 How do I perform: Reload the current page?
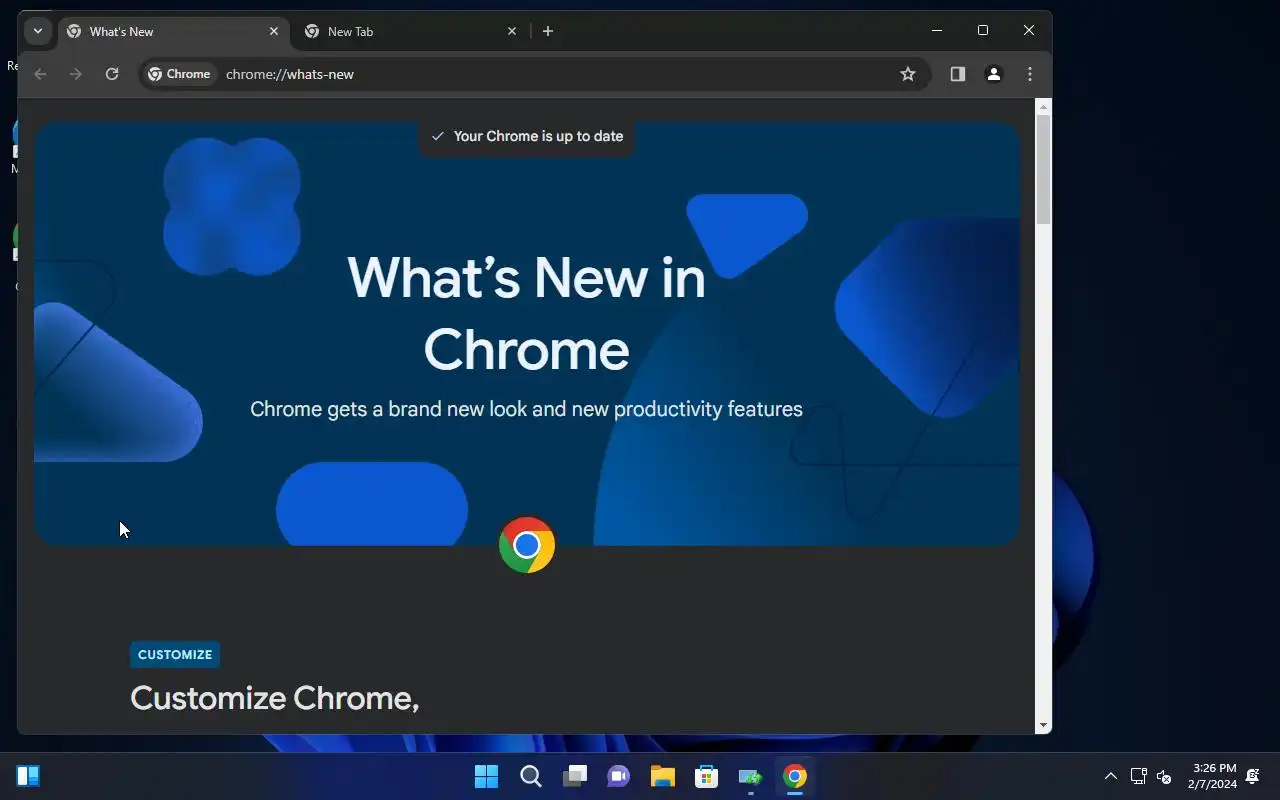(x=112, y=74)
